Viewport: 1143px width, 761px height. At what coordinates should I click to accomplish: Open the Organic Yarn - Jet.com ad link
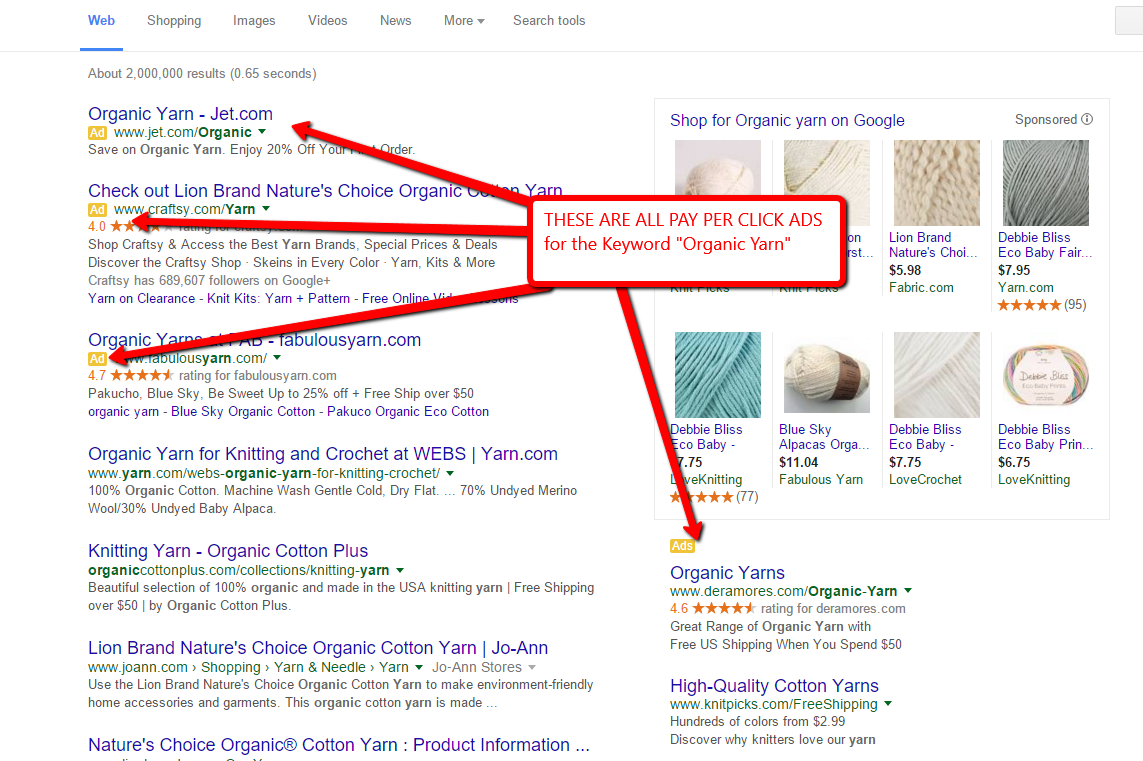point(180,114)
